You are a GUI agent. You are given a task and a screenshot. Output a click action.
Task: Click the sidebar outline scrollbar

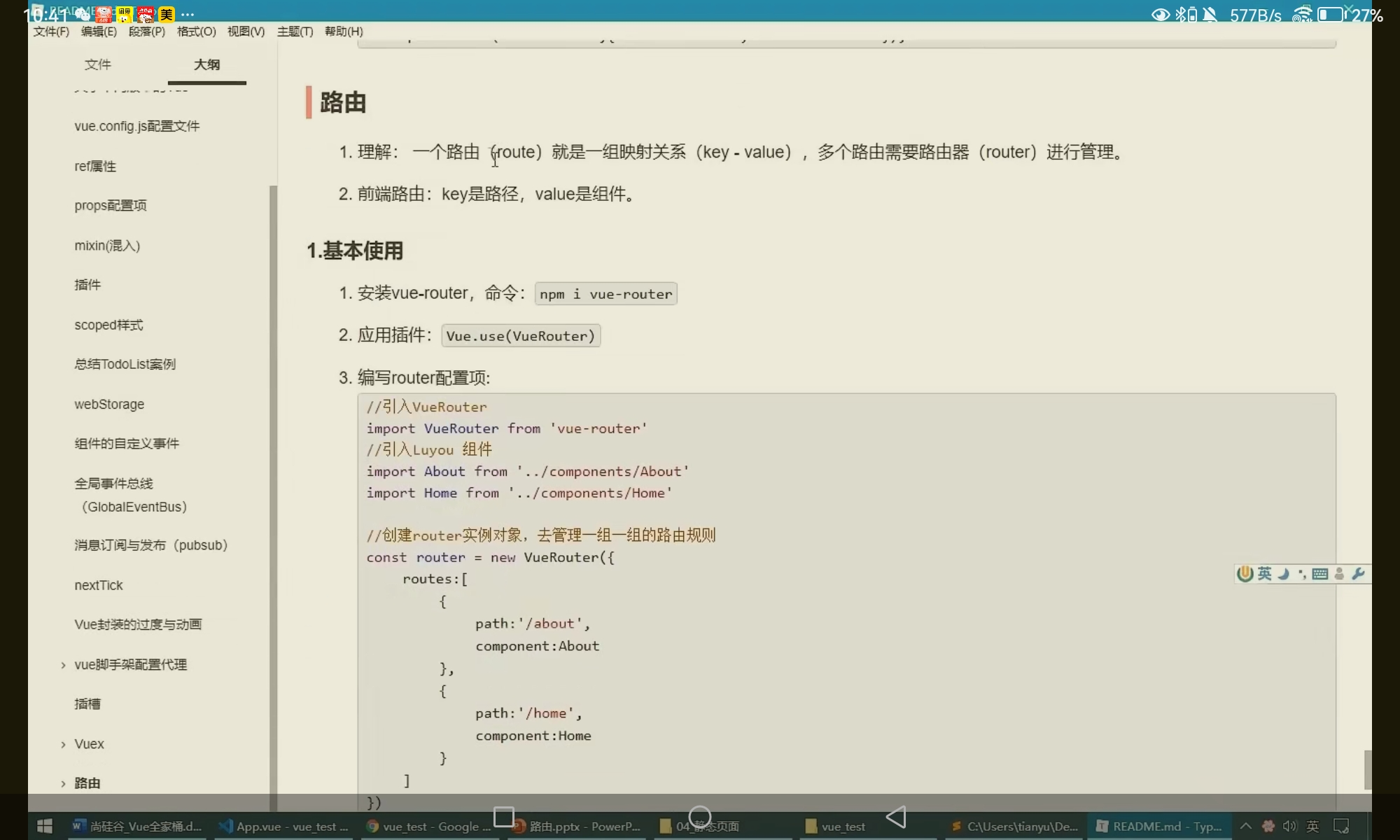[273, 490]
